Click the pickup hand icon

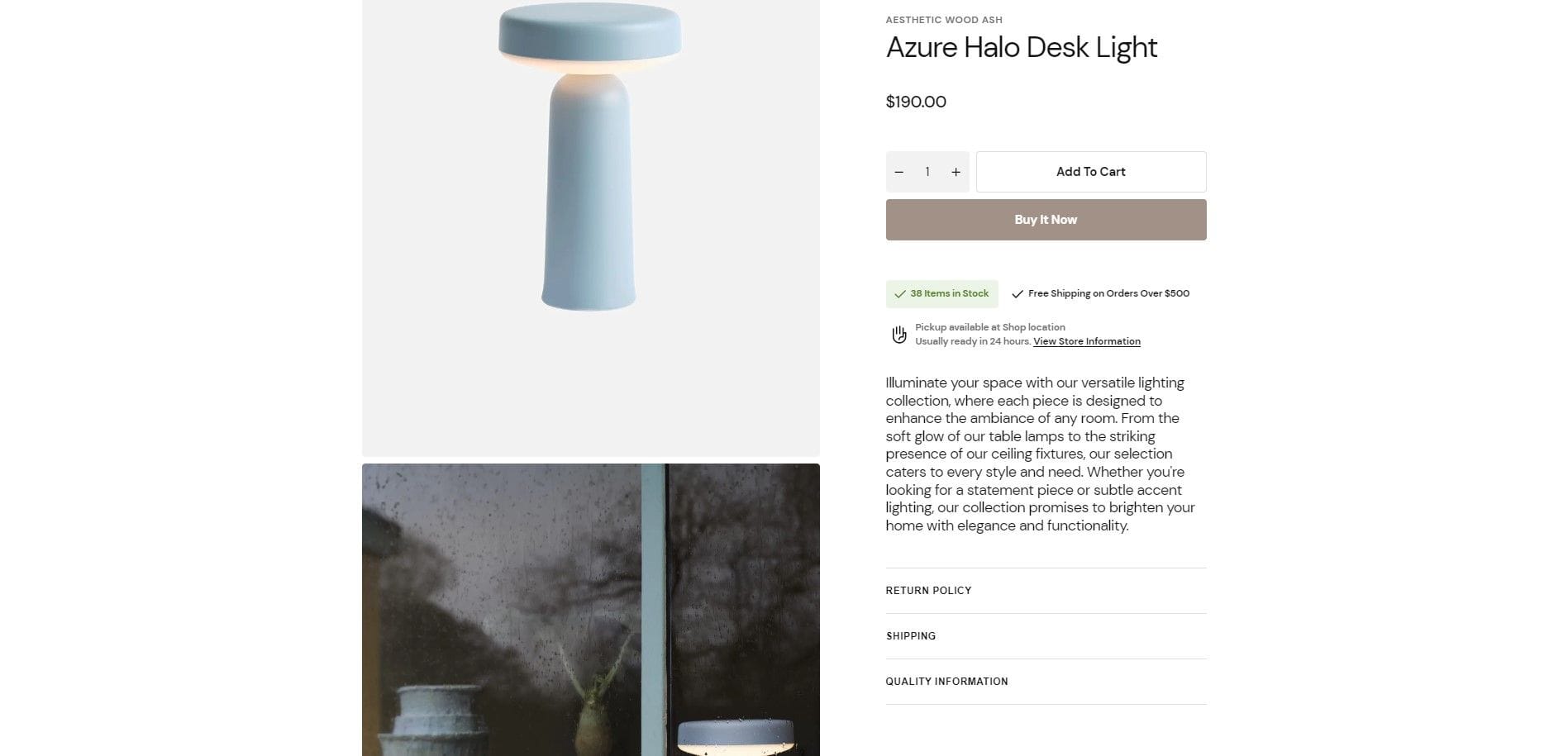(899, 335)
